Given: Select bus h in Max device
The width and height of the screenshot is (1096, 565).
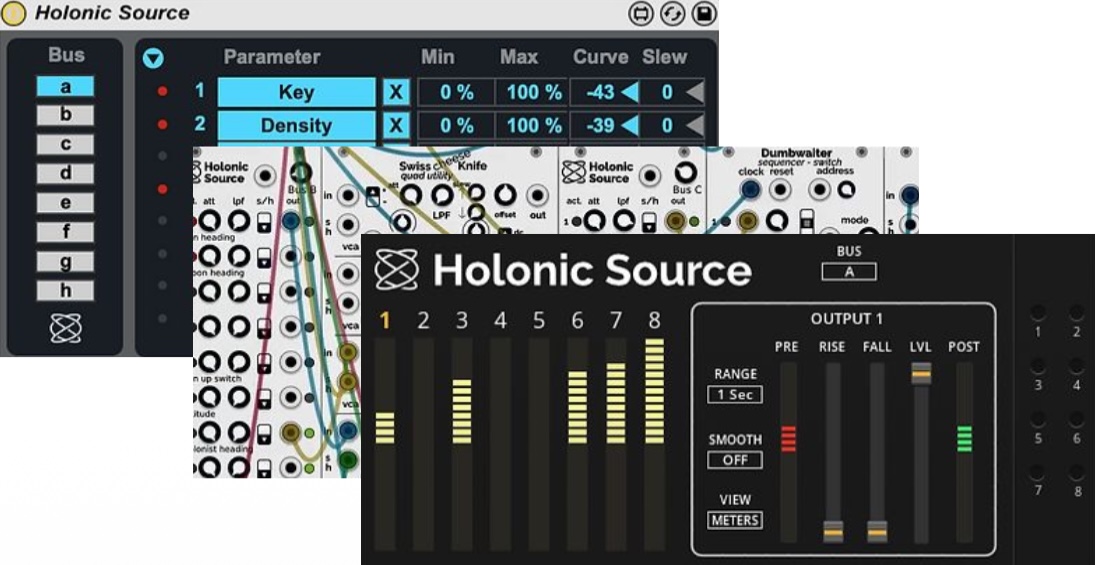Looking at the screenshot, I should tap(65, 290).
